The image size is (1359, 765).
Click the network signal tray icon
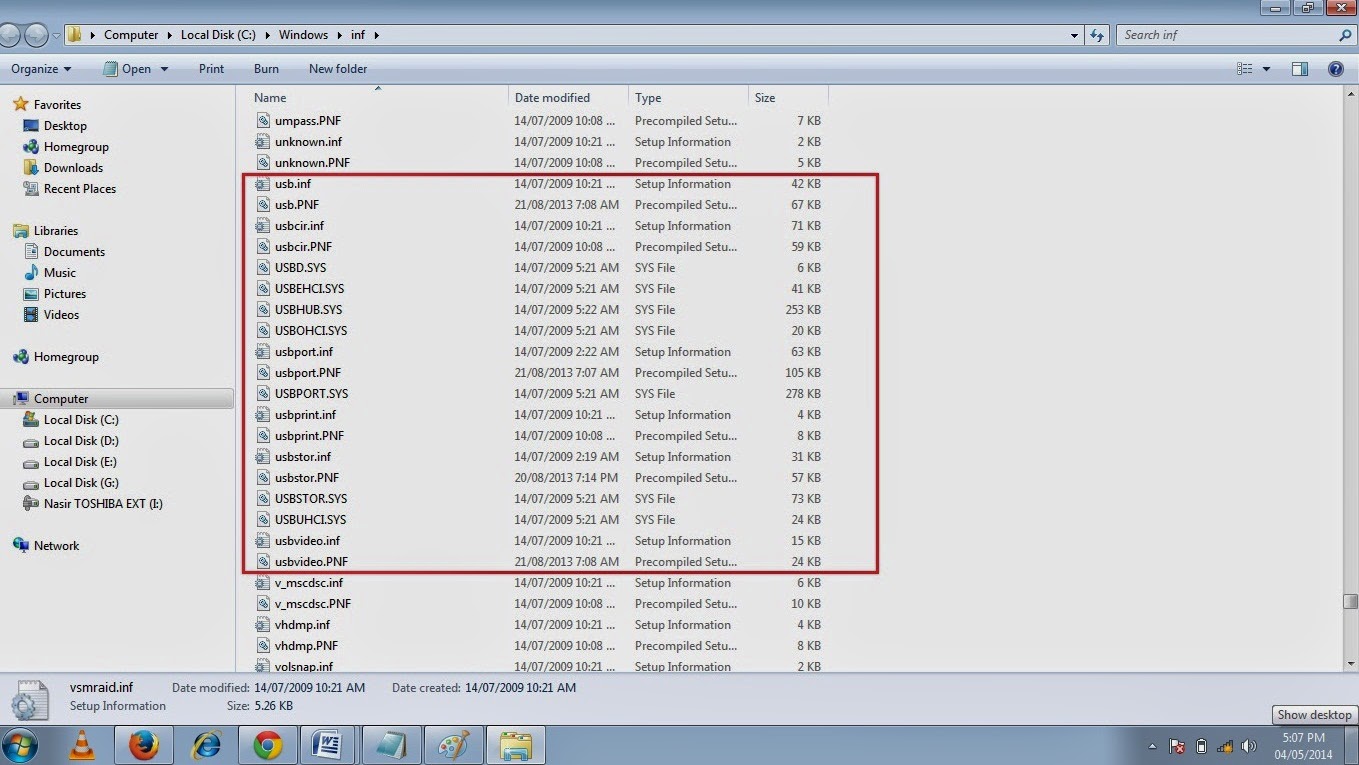pos(1225,747)
